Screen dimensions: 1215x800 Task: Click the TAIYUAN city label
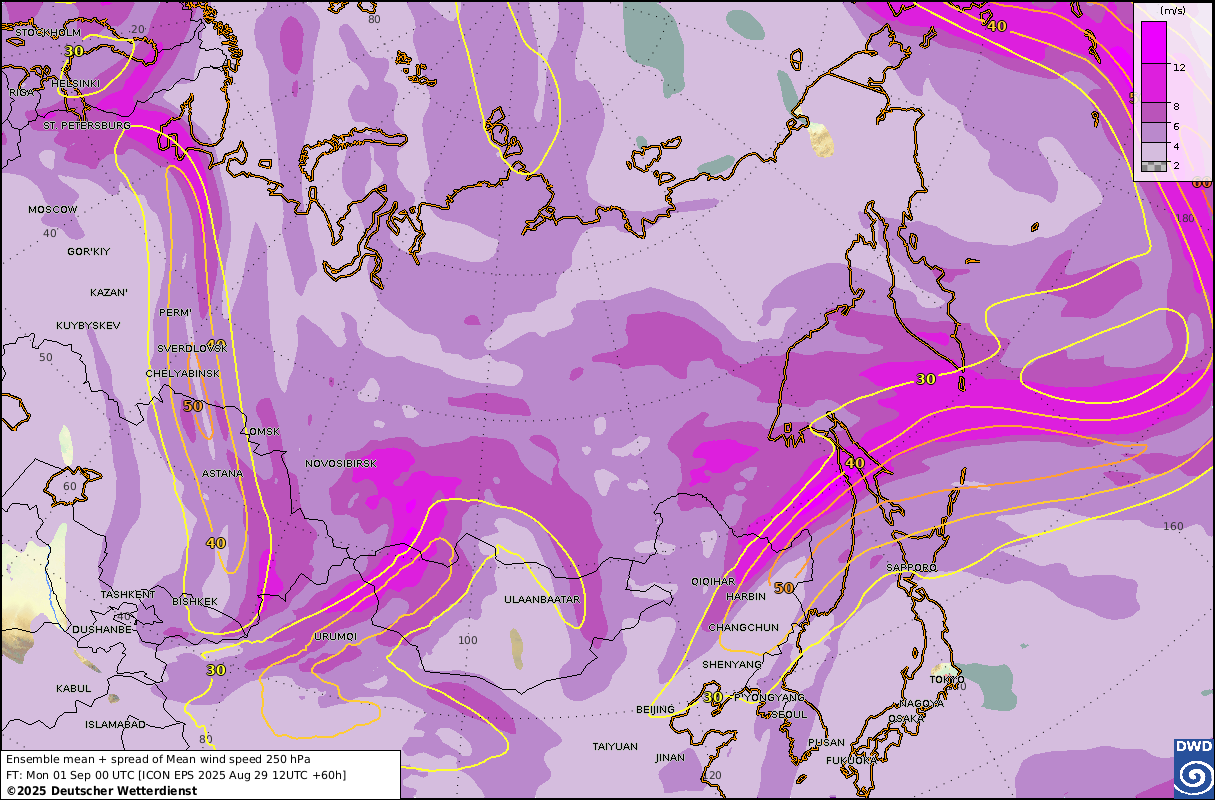click(x=615, y=746)
